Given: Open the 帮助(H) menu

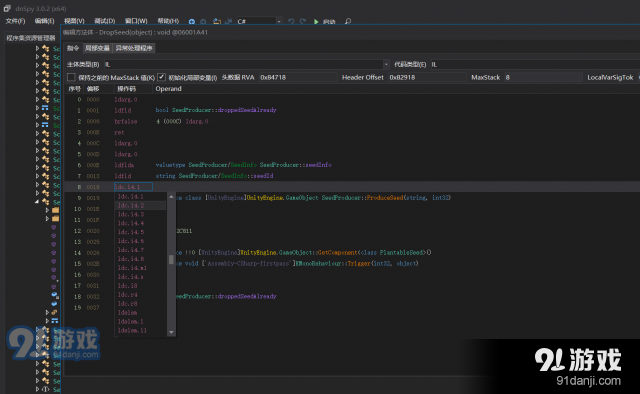Looking at the screenshot, I should tap(168, 21).
